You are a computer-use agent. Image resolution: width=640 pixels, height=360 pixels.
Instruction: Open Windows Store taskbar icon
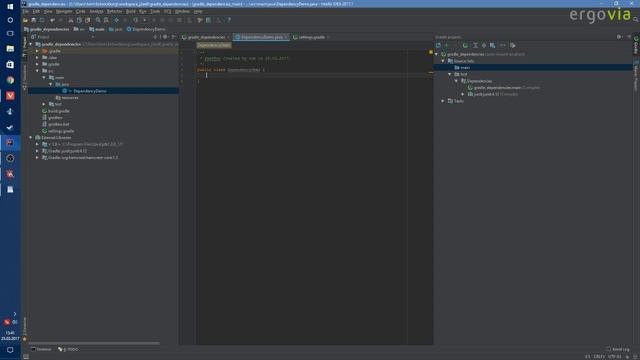(x=10, y=64)
